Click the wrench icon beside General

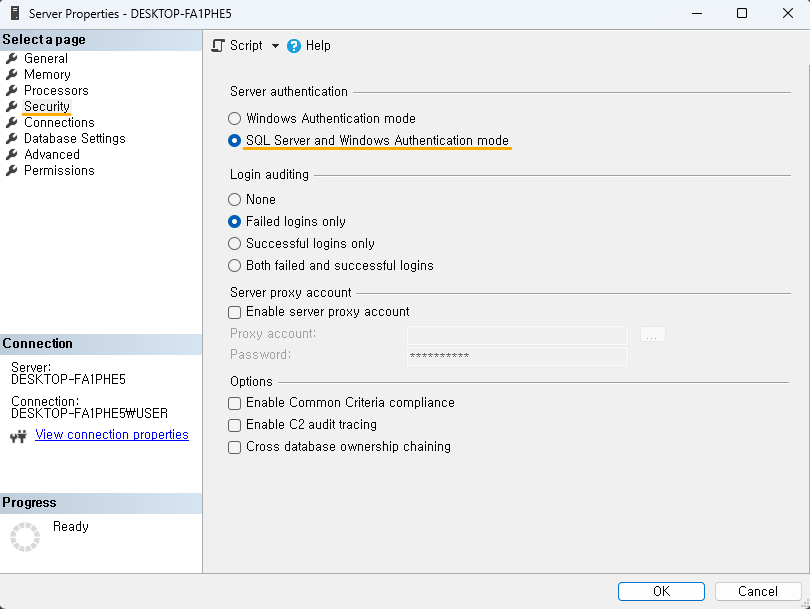coord(11,58)
